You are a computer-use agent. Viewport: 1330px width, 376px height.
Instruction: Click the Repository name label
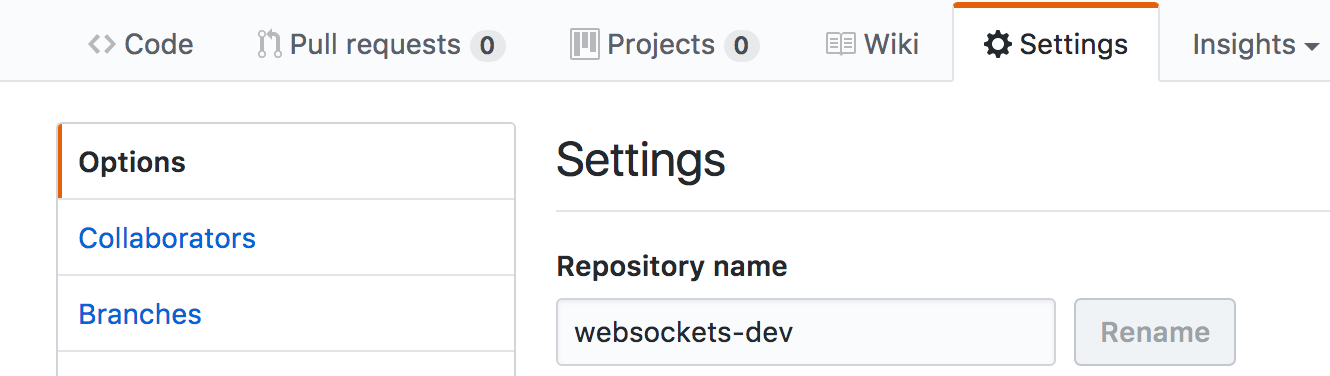coord(672,267)
